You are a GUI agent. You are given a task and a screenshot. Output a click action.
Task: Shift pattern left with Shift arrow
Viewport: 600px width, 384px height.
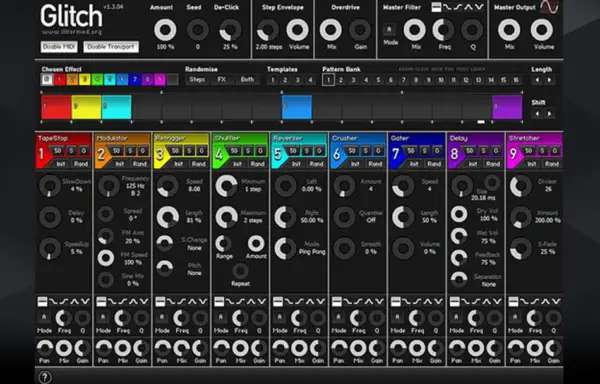click(537, 114)
